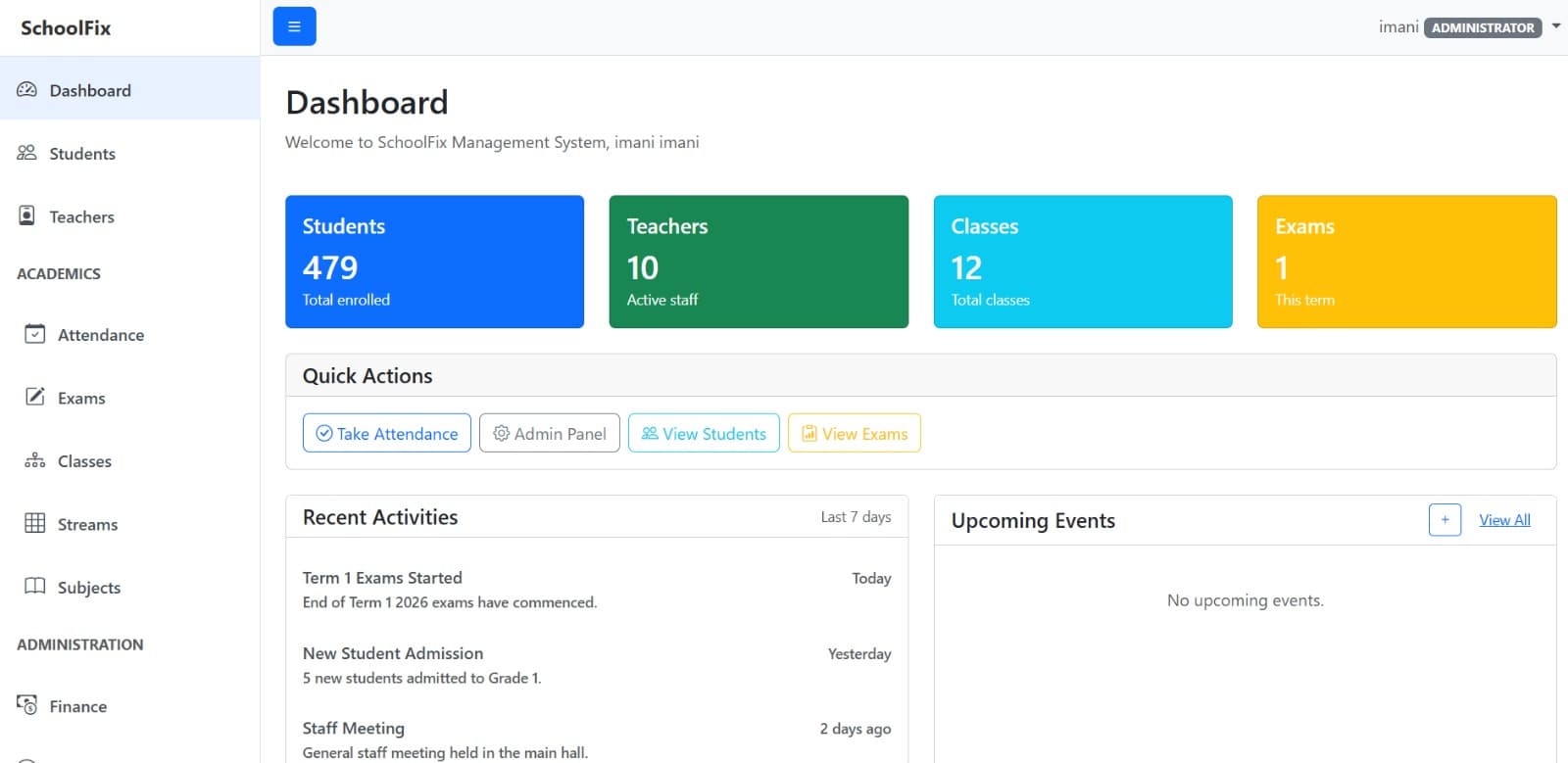This screenshot has height=763, width=1568.
Task: Click the chart icon on View Exams
Action: tap(809, 433)
